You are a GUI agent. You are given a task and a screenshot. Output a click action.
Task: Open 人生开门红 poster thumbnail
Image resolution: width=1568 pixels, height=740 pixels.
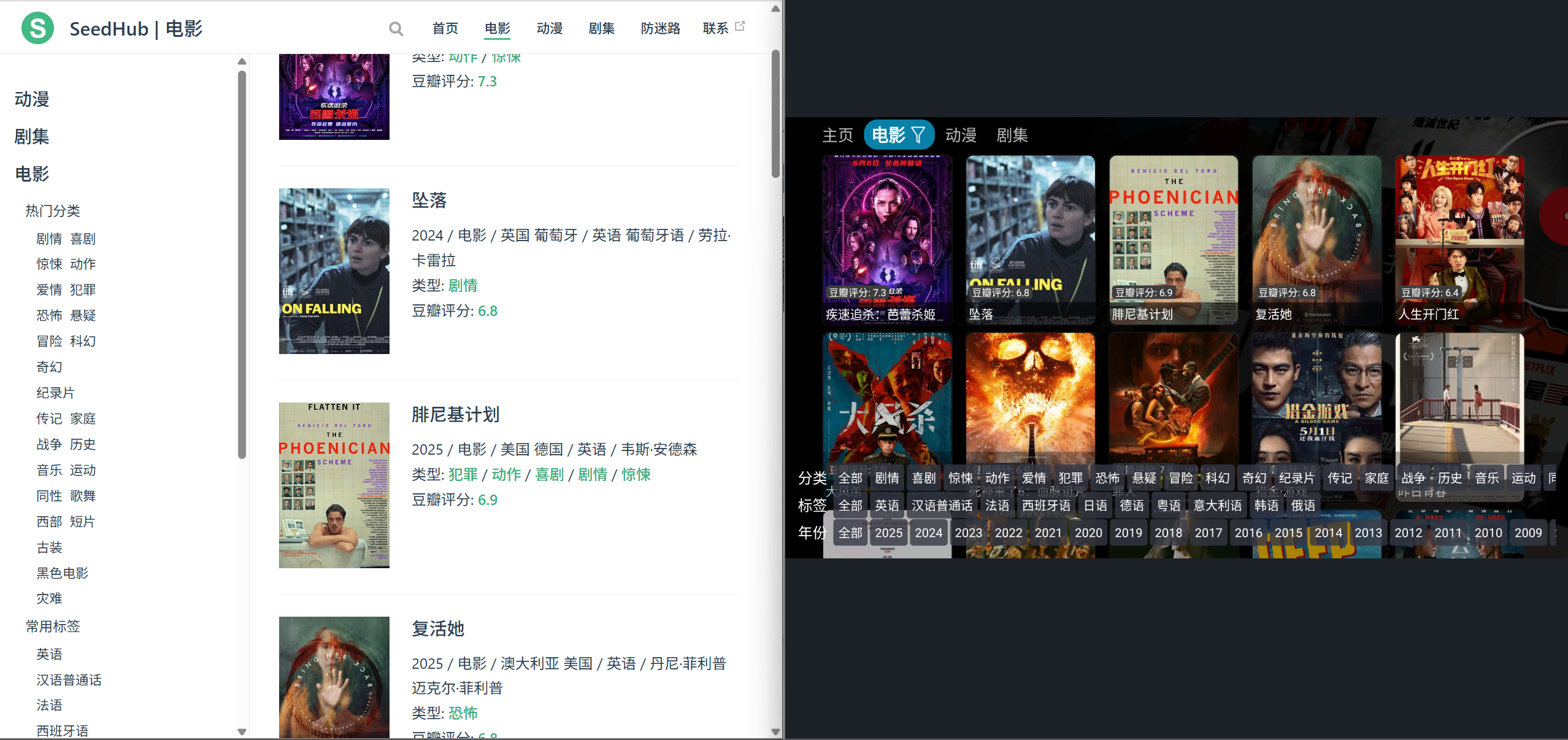pyautogui.click(x=1459, y=239)
